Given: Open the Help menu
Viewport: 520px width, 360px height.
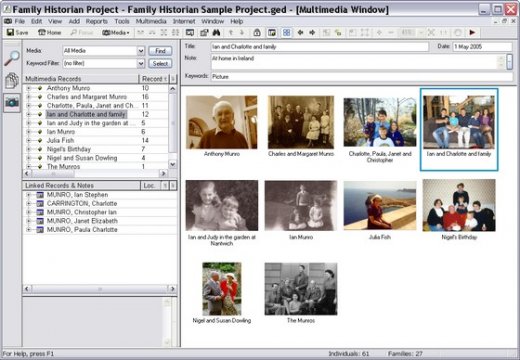Looking at the screenshot, I should pos(237,21).
